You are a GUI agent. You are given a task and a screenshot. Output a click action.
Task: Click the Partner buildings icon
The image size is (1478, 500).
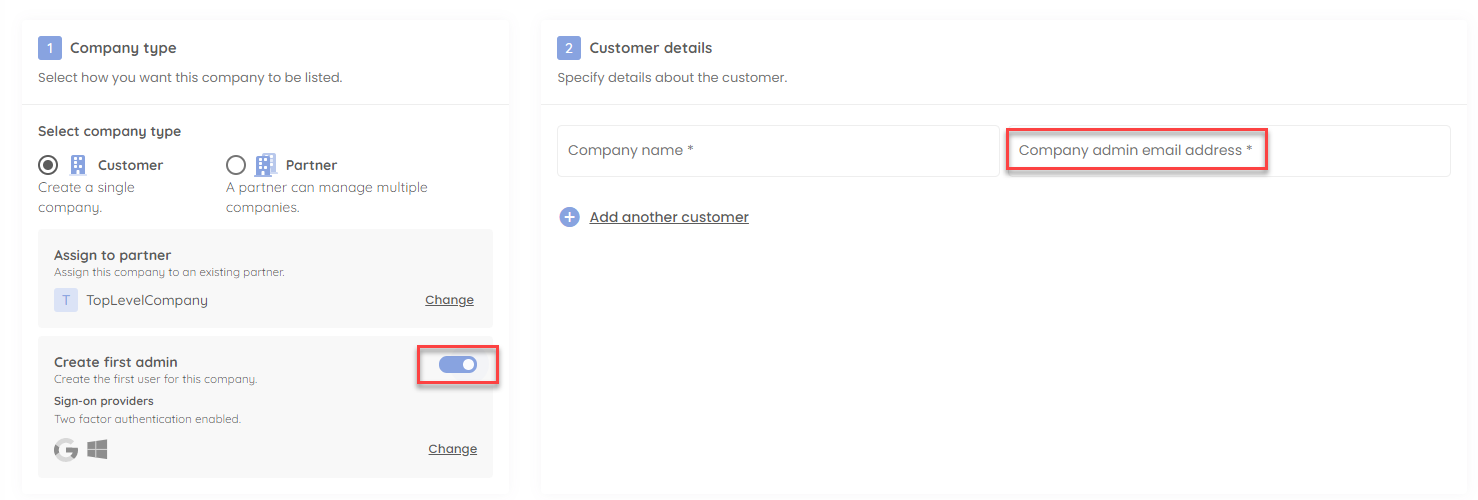(x=266, y=165)
